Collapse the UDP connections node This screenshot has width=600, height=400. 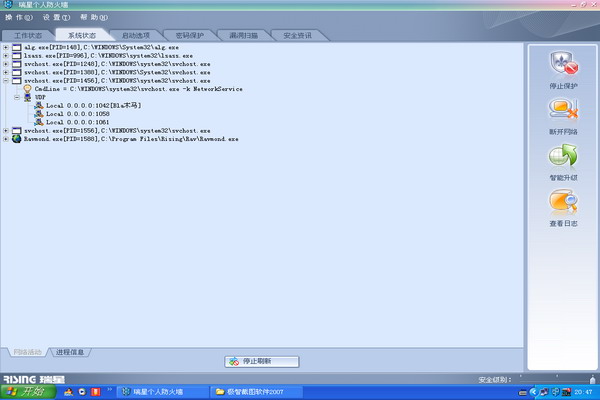(x=17, y=97)
